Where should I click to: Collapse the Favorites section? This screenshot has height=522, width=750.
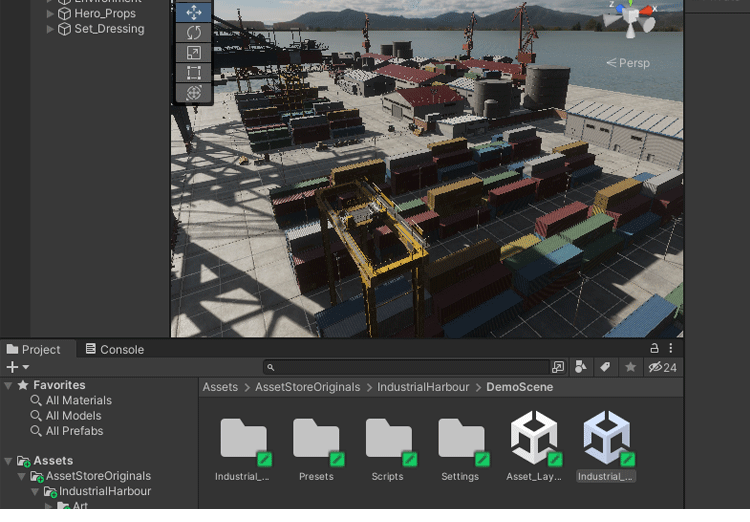(8, 385)
